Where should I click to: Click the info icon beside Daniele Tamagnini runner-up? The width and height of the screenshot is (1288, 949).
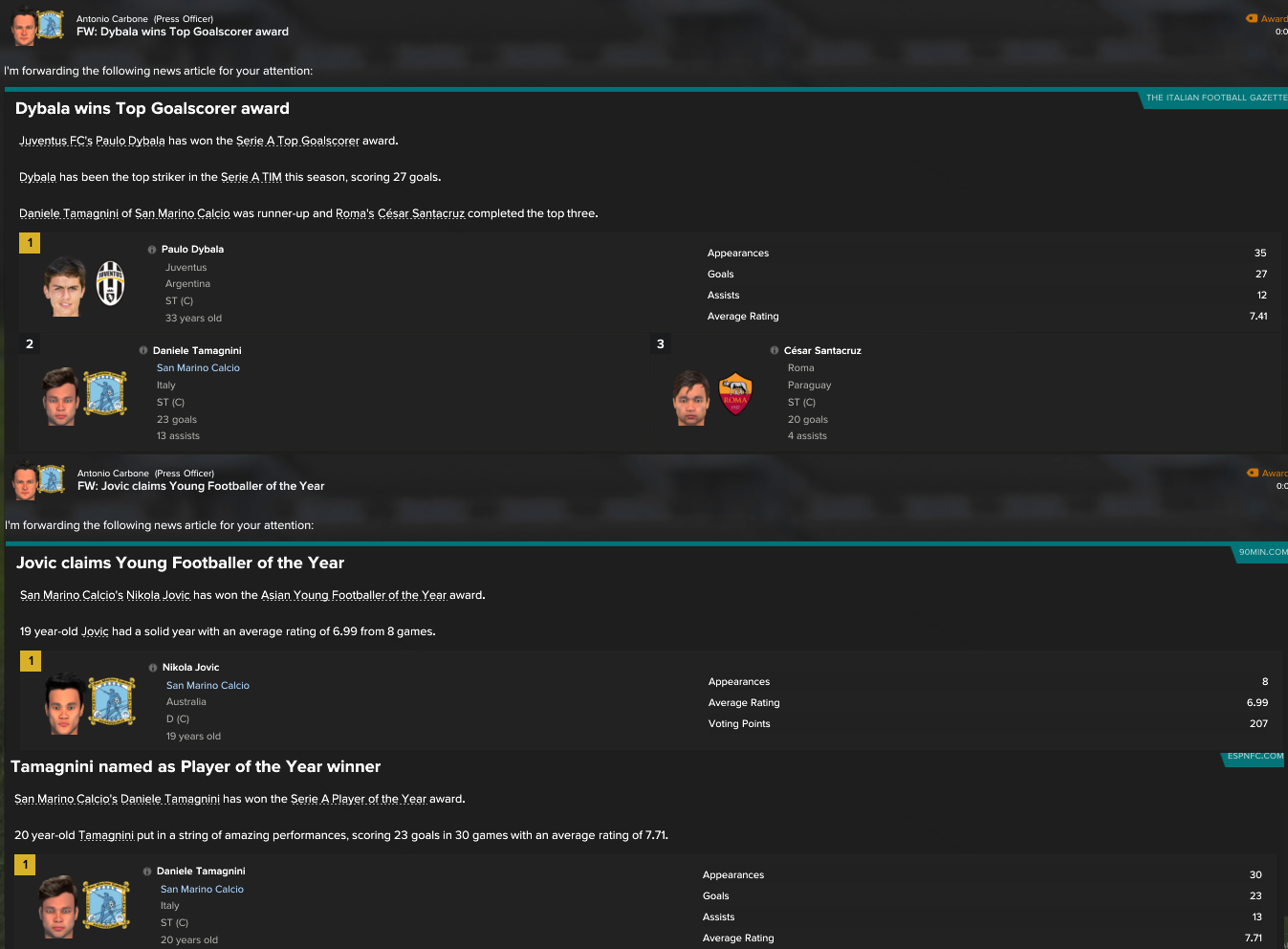[143, 351]
